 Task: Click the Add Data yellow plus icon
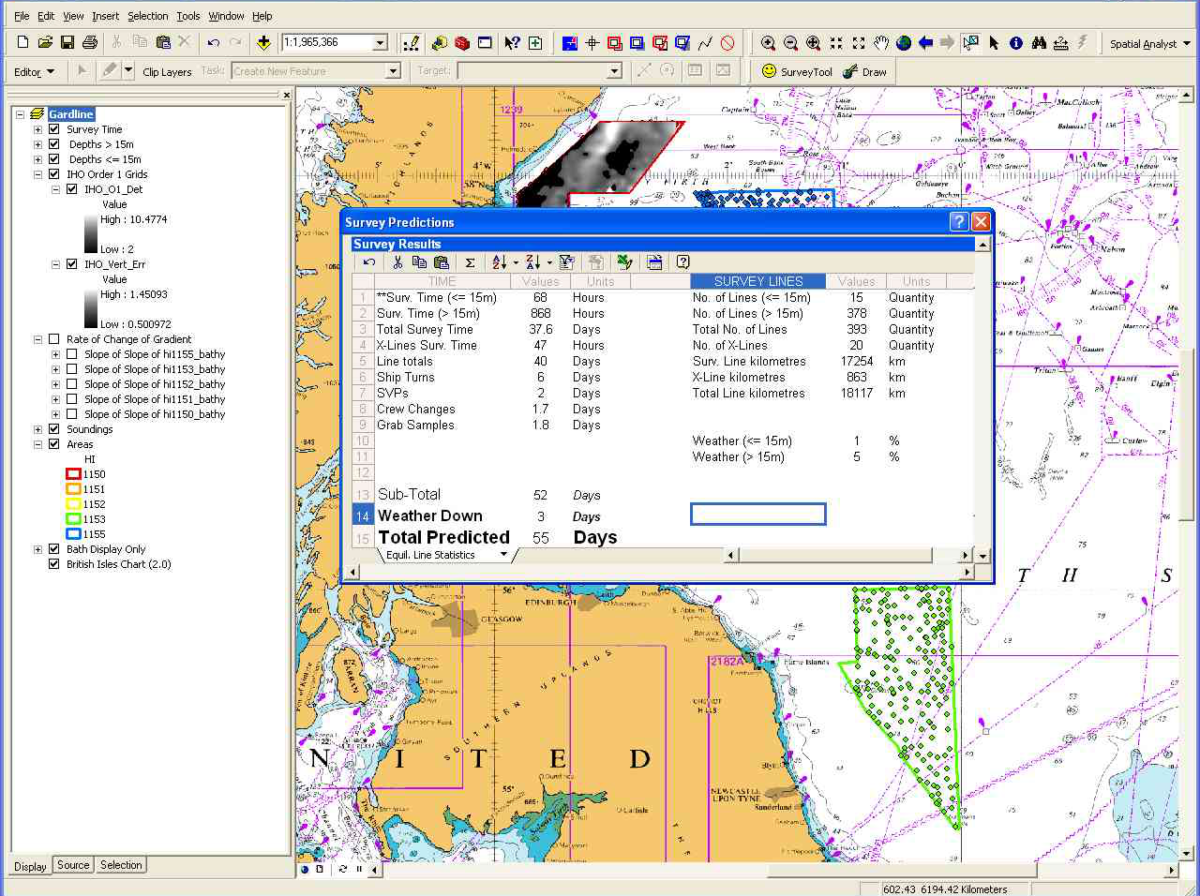pyautogui.click(x=263, y=43)
